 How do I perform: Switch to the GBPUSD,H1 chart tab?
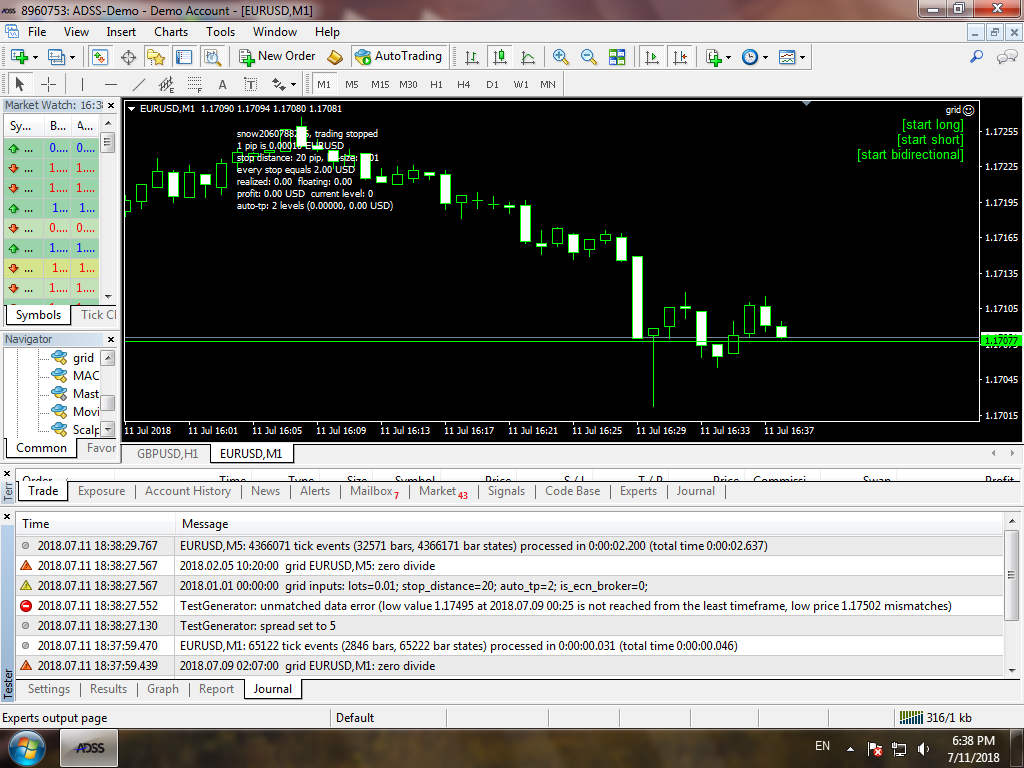click(x=167, y=453)
